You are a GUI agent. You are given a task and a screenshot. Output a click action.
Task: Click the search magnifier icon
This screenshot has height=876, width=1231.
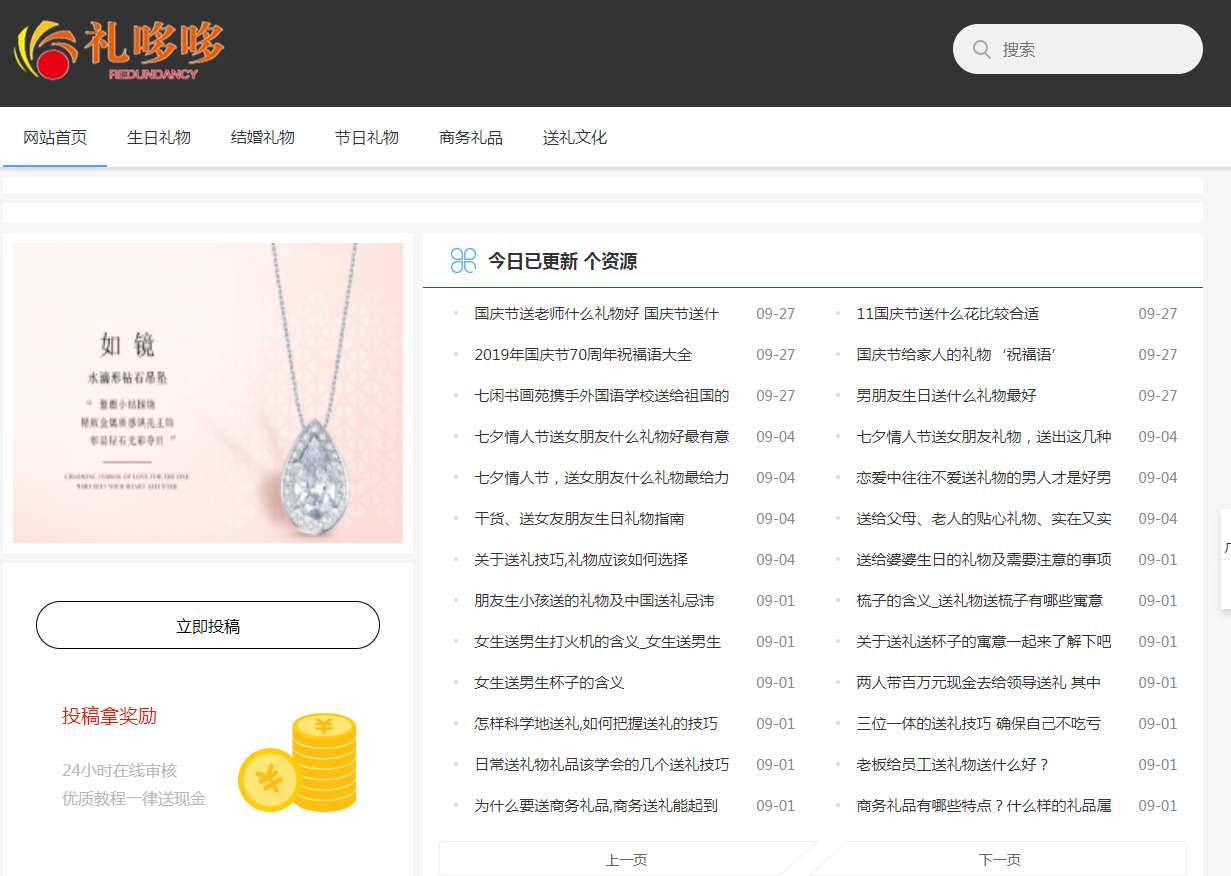(x=982, y=50)
